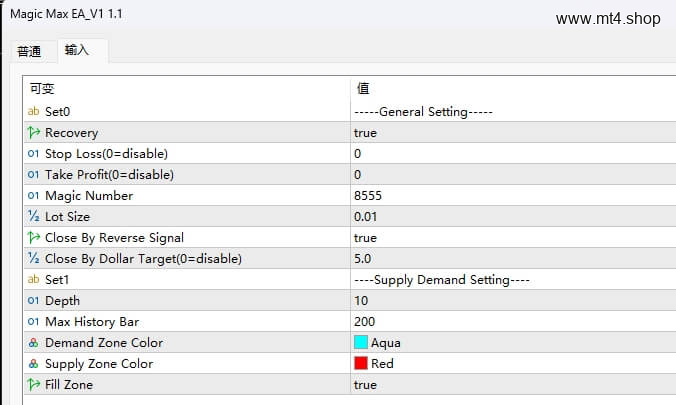The image size is (676, 405).
Task: Select the Supply Zone Color label
Action: coord(99,364)
